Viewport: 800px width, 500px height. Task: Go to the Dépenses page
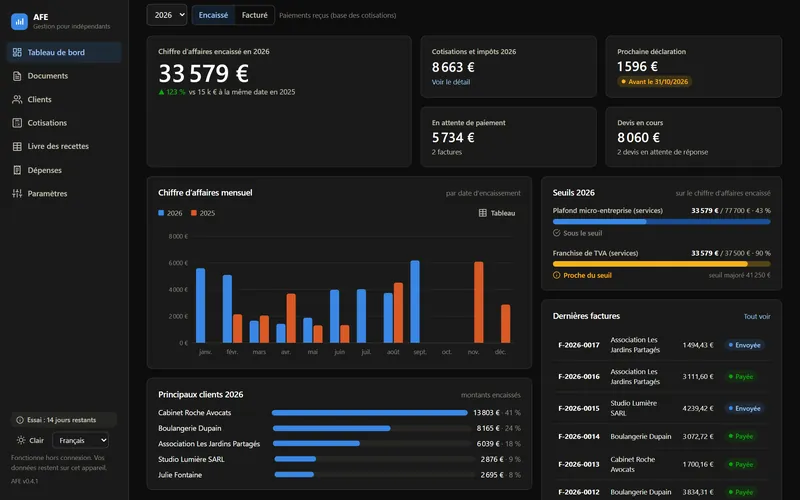[64, 170]
